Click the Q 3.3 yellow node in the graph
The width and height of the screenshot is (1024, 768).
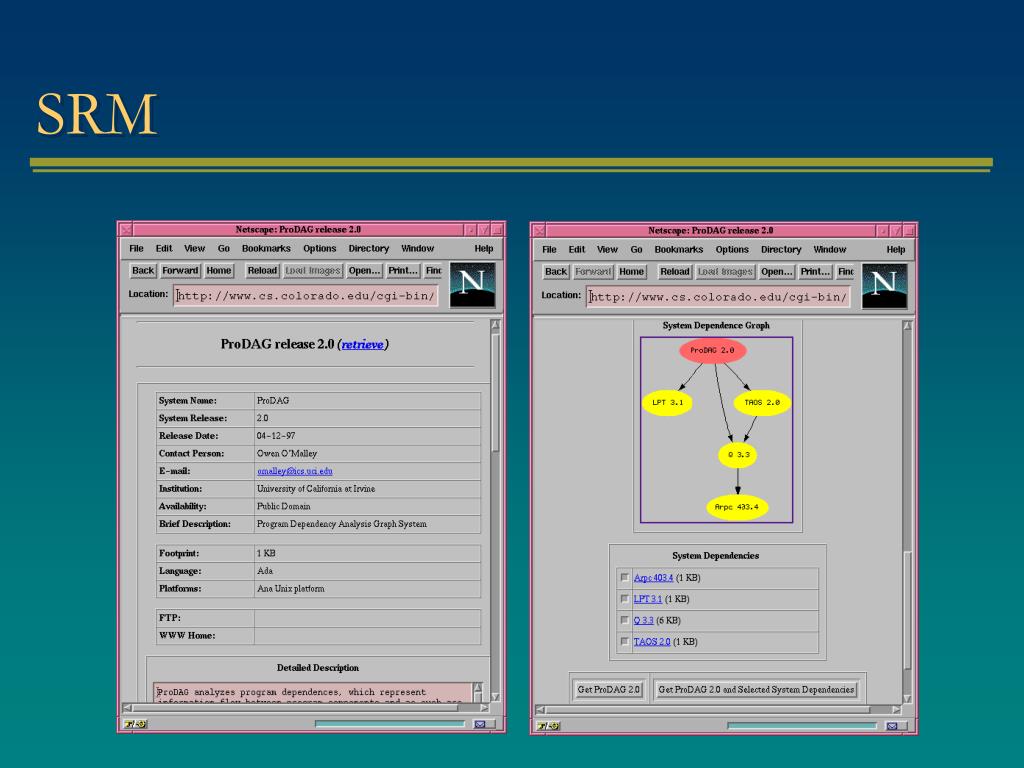[x=738, y=455]
